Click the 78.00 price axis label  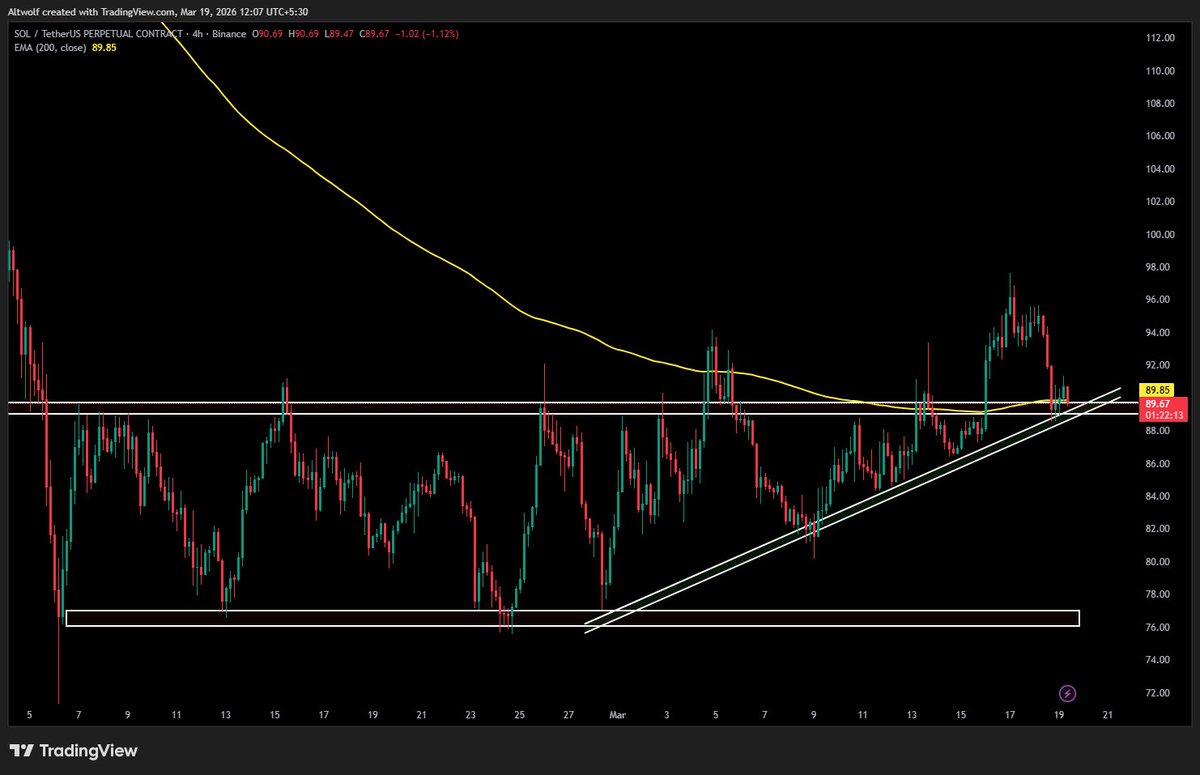coord(1159,595)
